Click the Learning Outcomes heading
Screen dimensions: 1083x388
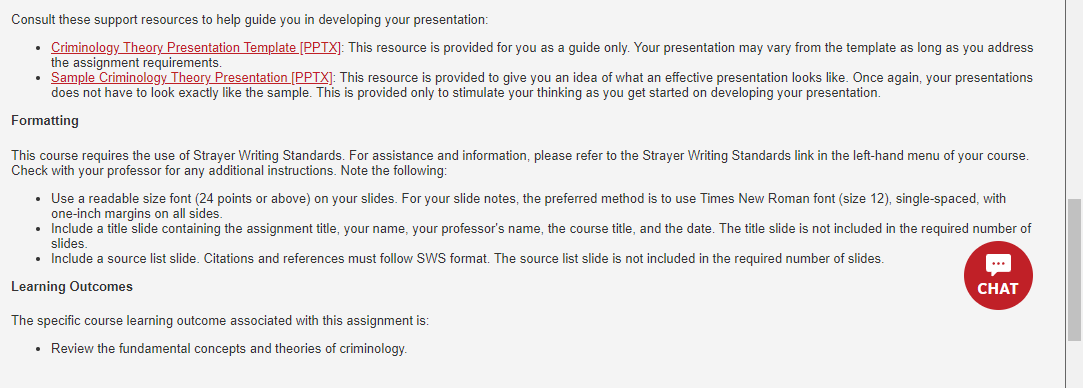(72, 286)
